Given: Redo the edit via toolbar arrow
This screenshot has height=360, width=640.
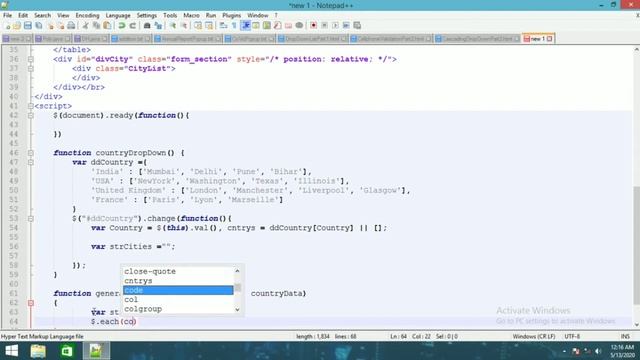Looking at the screenshot, I should click(133, 25).
